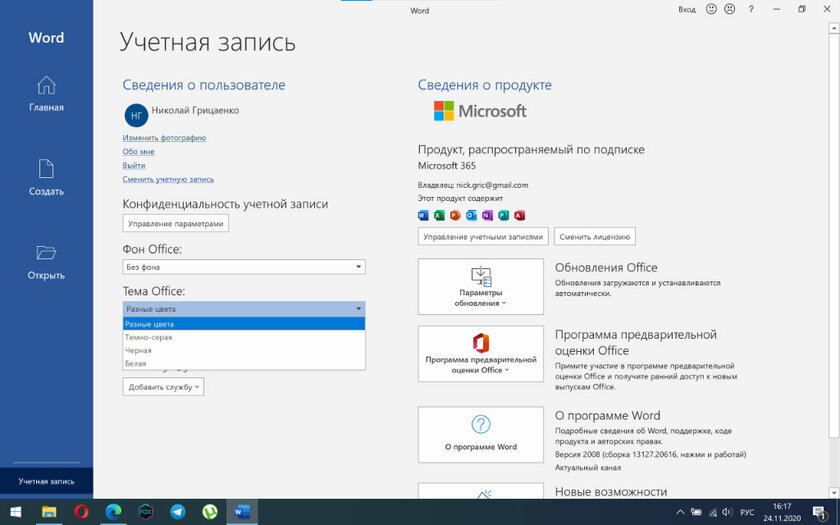Click the PowerPoint product icon
The image size is (840, 525).
[x=455, y=215]
